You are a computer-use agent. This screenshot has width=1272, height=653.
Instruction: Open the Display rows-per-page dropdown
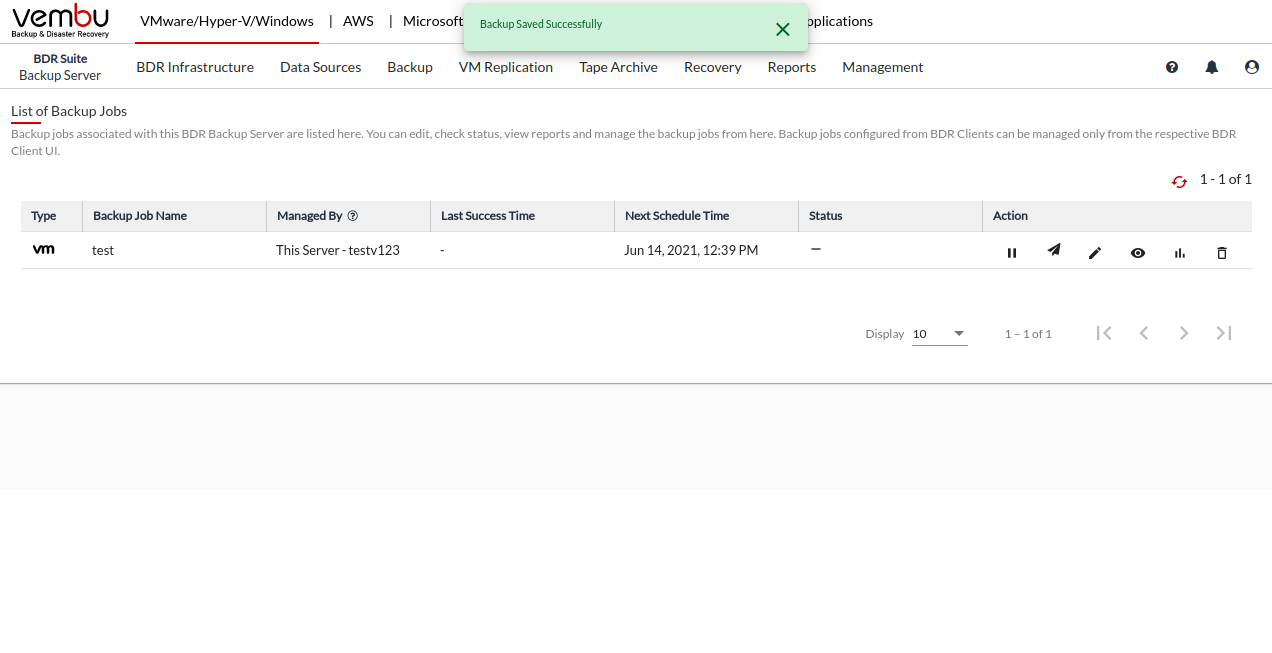click(939, 334)
